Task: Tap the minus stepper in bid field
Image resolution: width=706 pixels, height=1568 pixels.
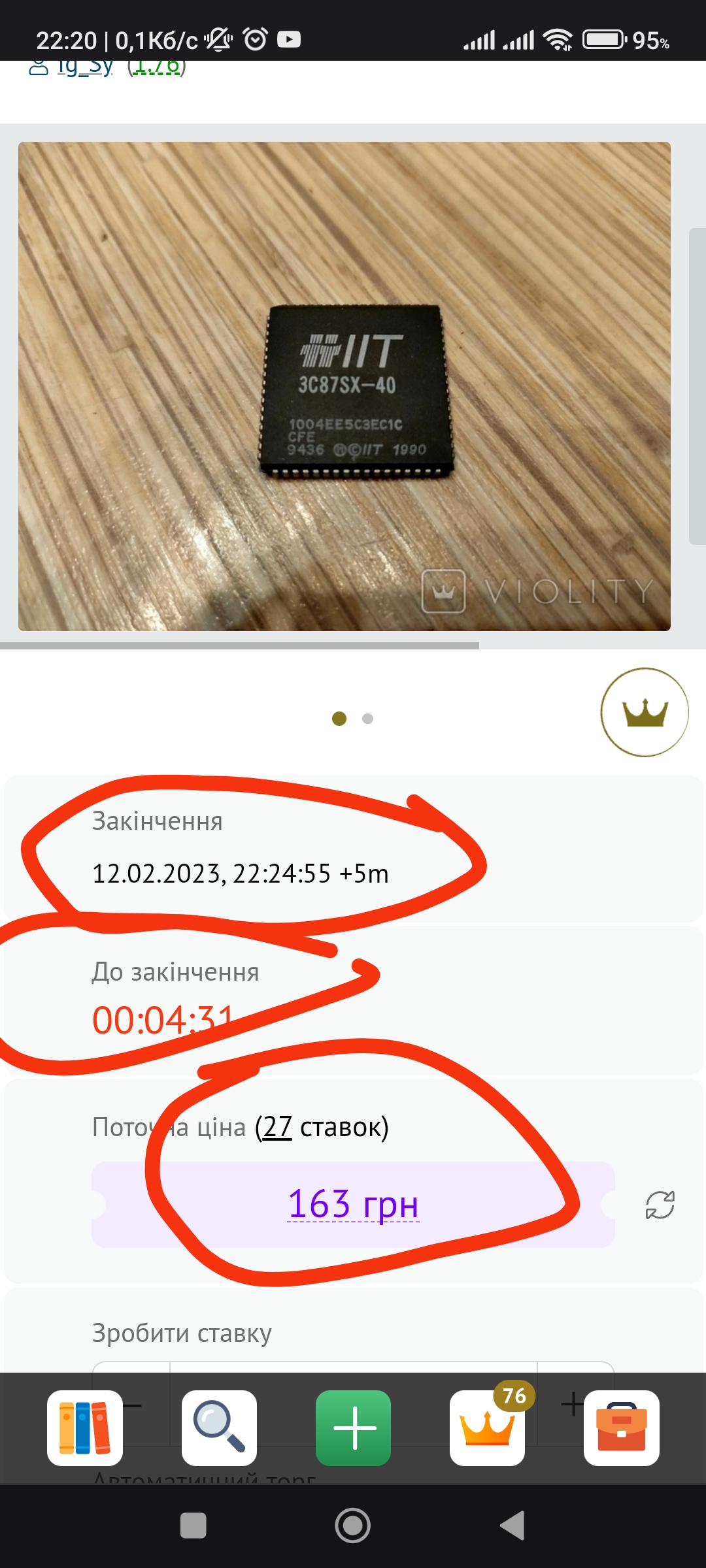Action: [x=131, y=1403]
